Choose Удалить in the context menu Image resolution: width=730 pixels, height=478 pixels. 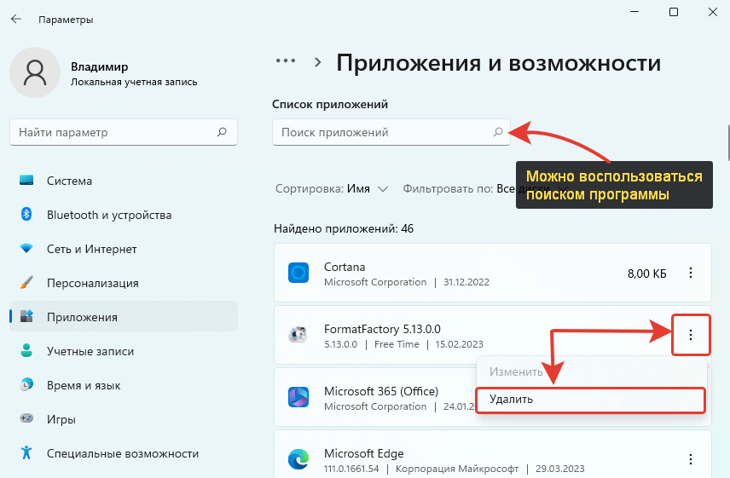coord(590,399)
